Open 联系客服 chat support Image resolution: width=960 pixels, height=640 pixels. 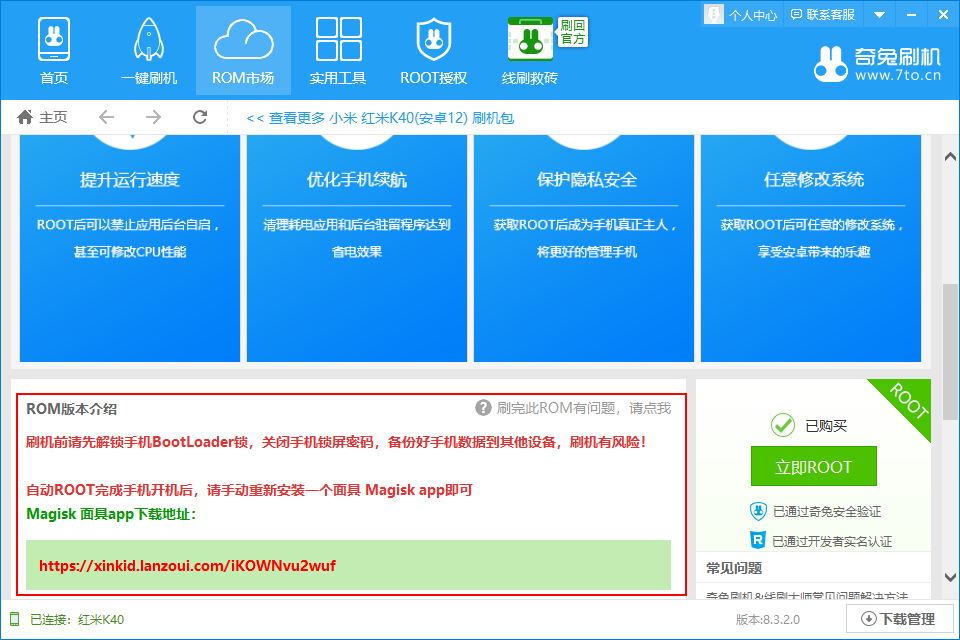pyautogui.click(x=822, y=15)
